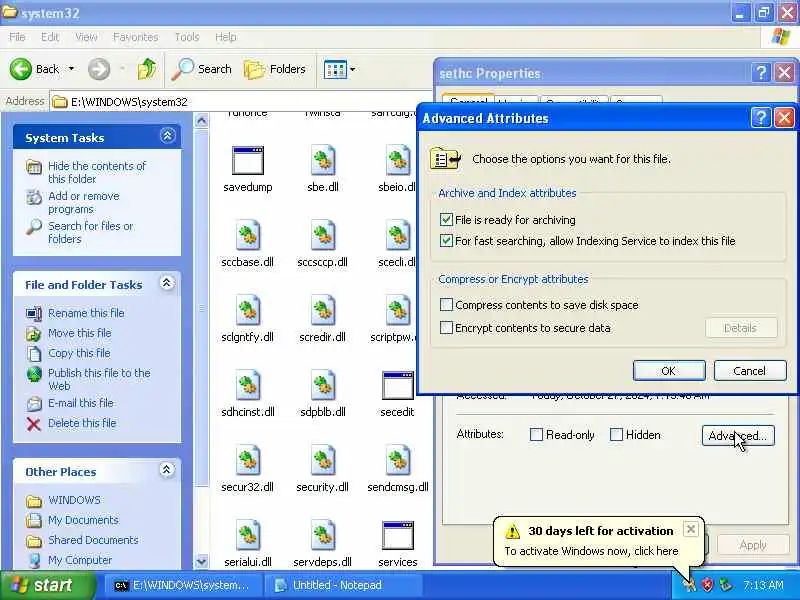Click the Advanced... button in sethc Properties
This screenshot has width=800, height=600.
[x=738, y=436]
